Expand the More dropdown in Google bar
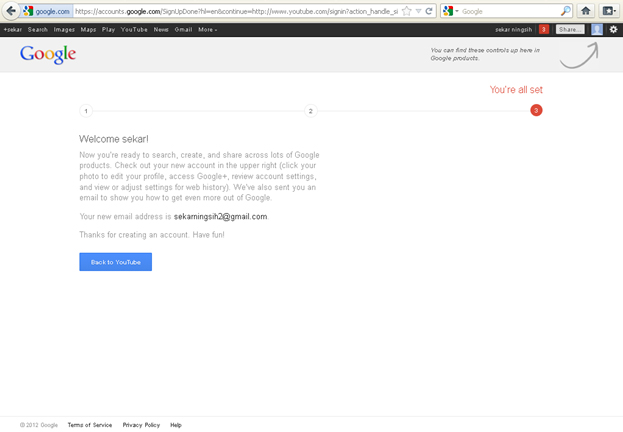Image resolution: width=623 pixels, height=432 pixels. [x=207, y=29]
